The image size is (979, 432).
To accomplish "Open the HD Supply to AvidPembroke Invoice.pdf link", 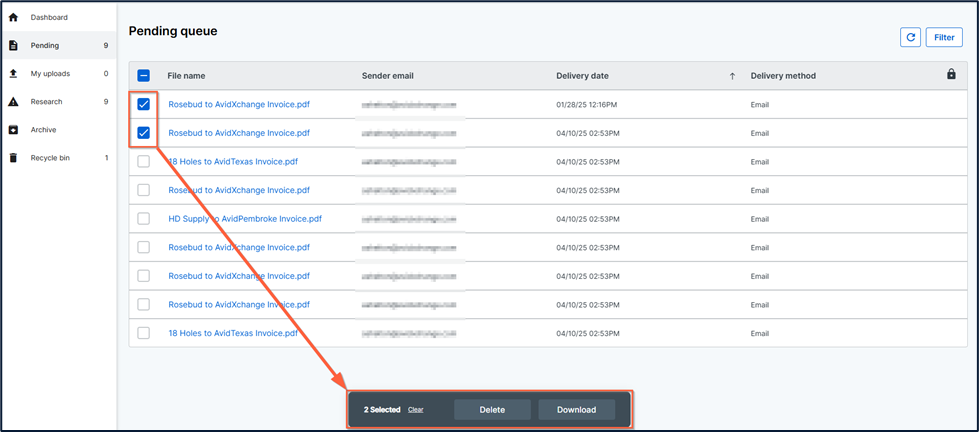I will [245, 218].
